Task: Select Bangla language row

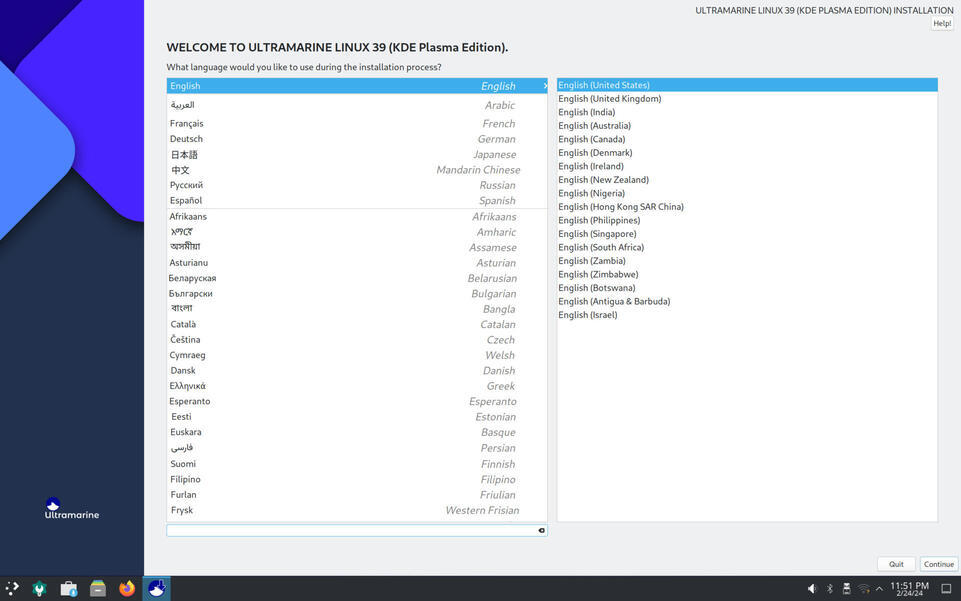Action: click(x=357, y=309)
